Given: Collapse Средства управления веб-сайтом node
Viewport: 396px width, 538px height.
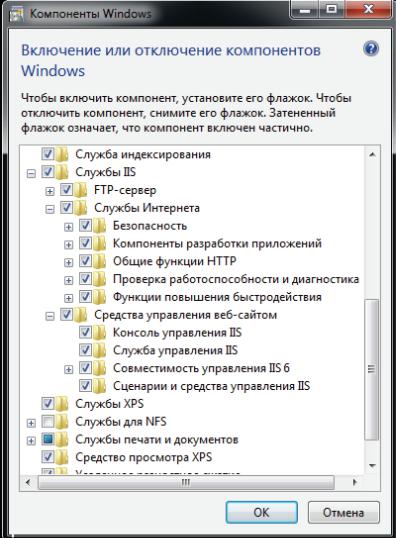Looking at the screenshot, I should (x=50, y=316).
